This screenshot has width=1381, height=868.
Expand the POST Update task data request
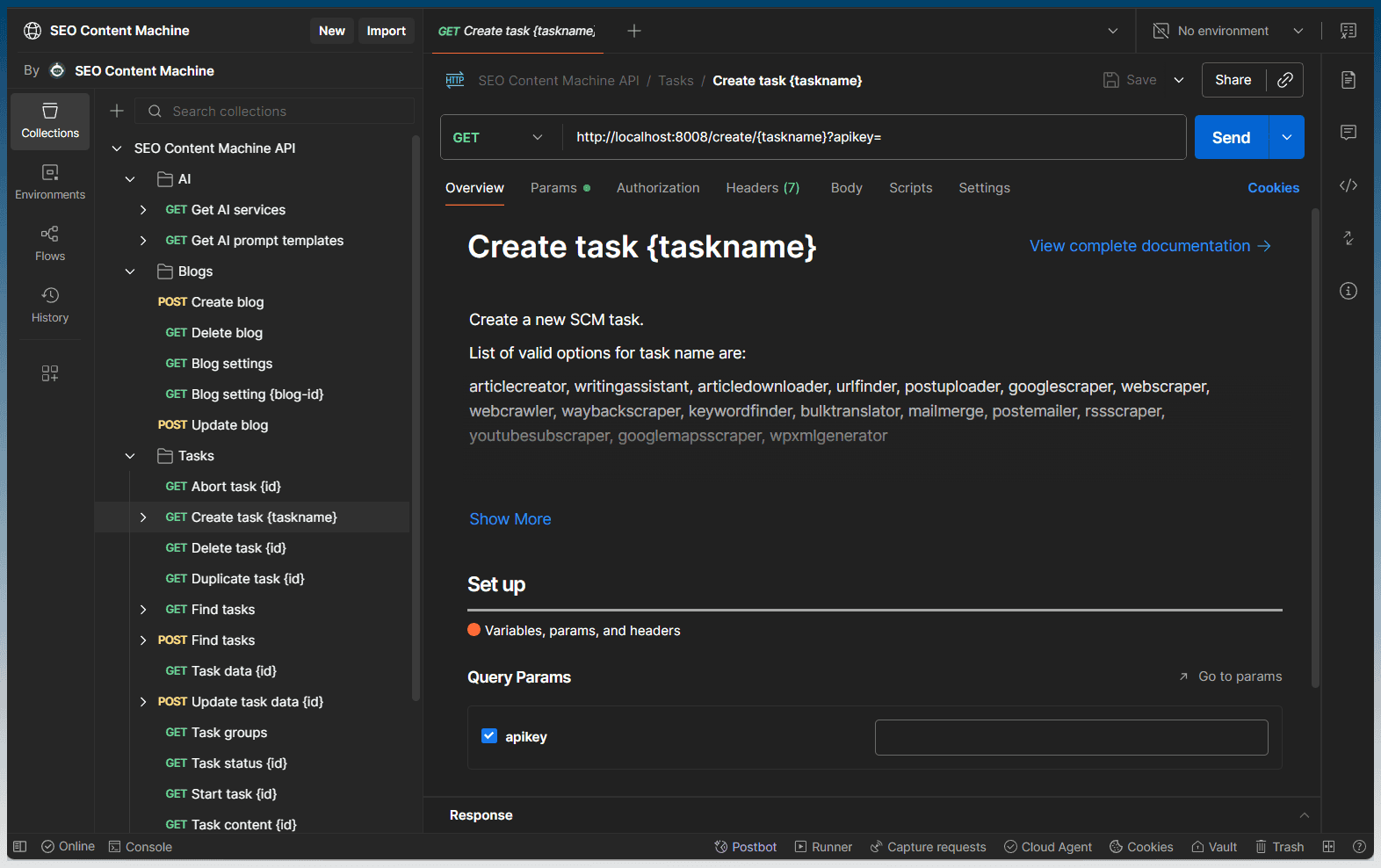[x=143, y=702]
